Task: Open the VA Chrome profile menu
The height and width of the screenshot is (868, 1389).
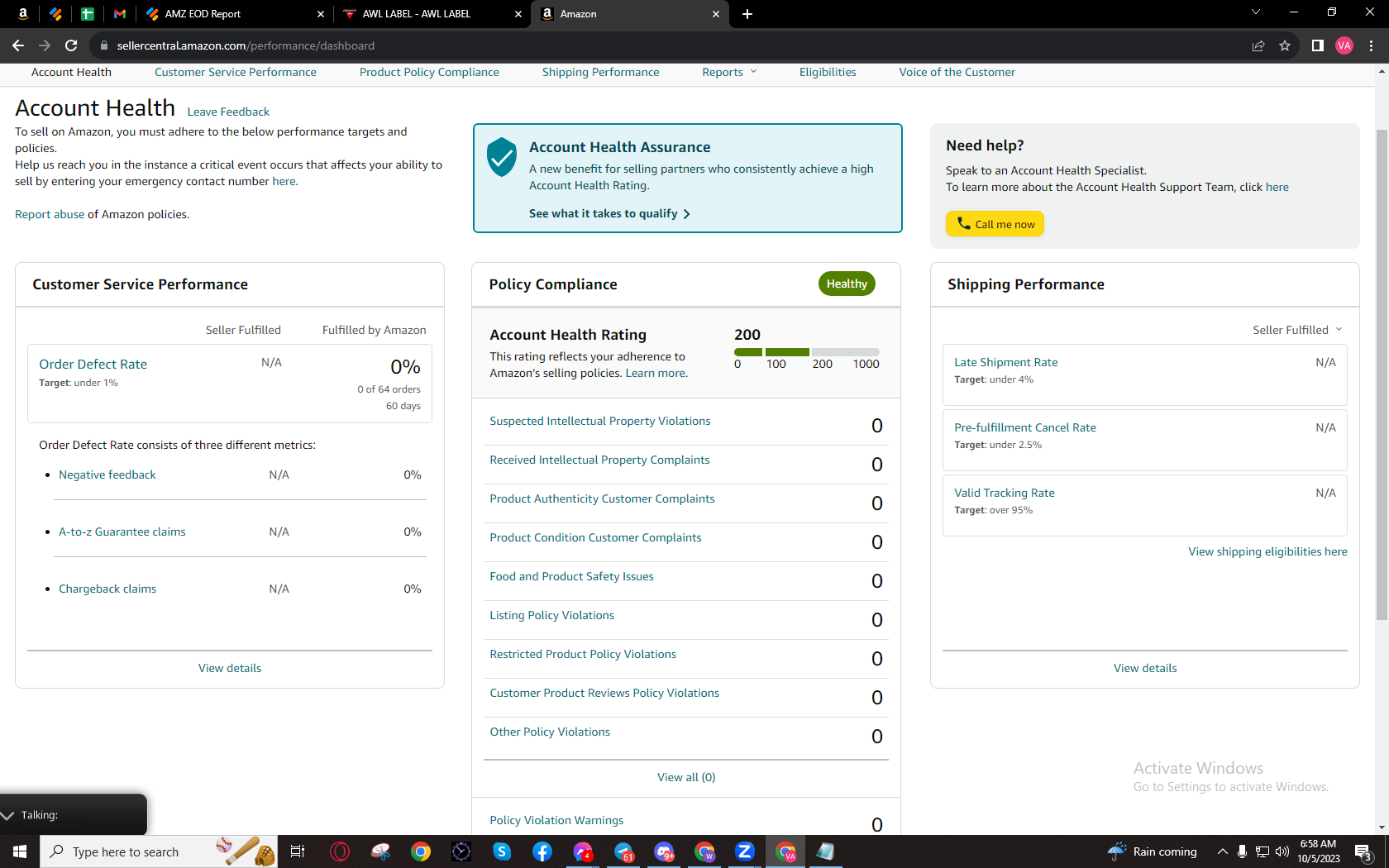Action: 1344,45
